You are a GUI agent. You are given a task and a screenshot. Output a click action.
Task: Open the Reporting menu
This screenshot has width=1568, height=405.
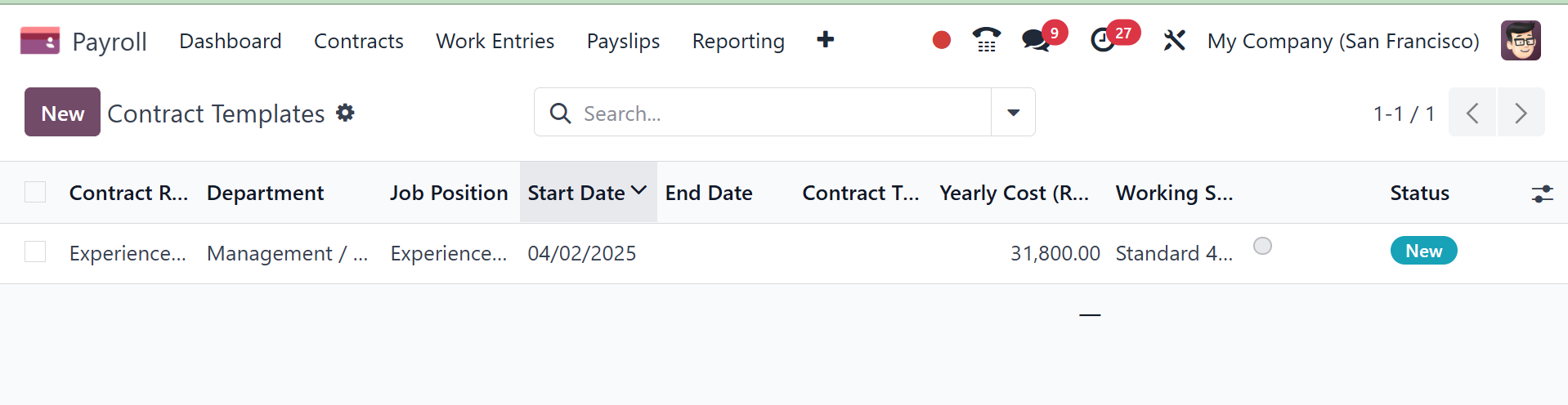(x=738, y=41)
